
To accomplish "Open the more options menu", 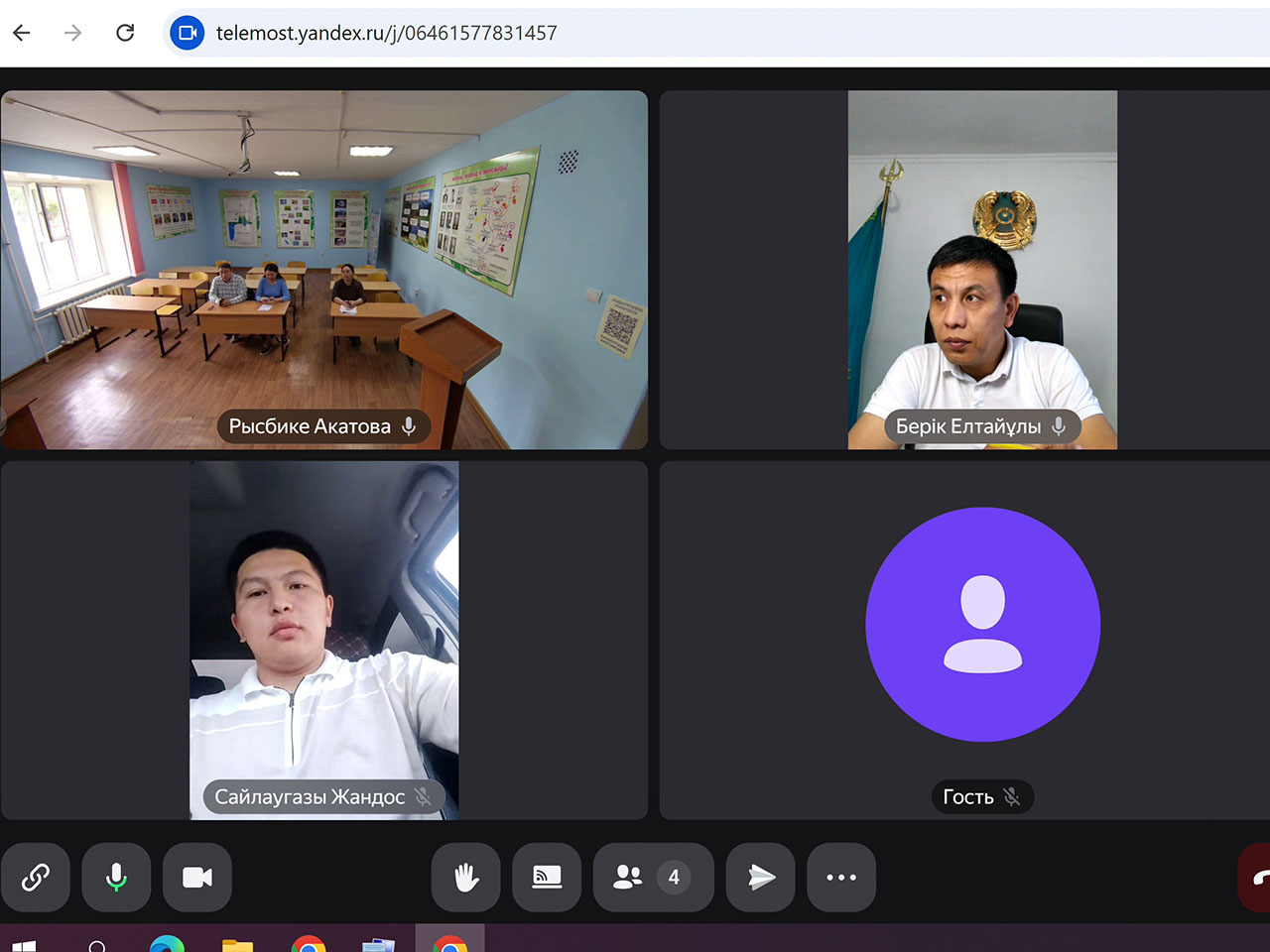I will (840, 877).
